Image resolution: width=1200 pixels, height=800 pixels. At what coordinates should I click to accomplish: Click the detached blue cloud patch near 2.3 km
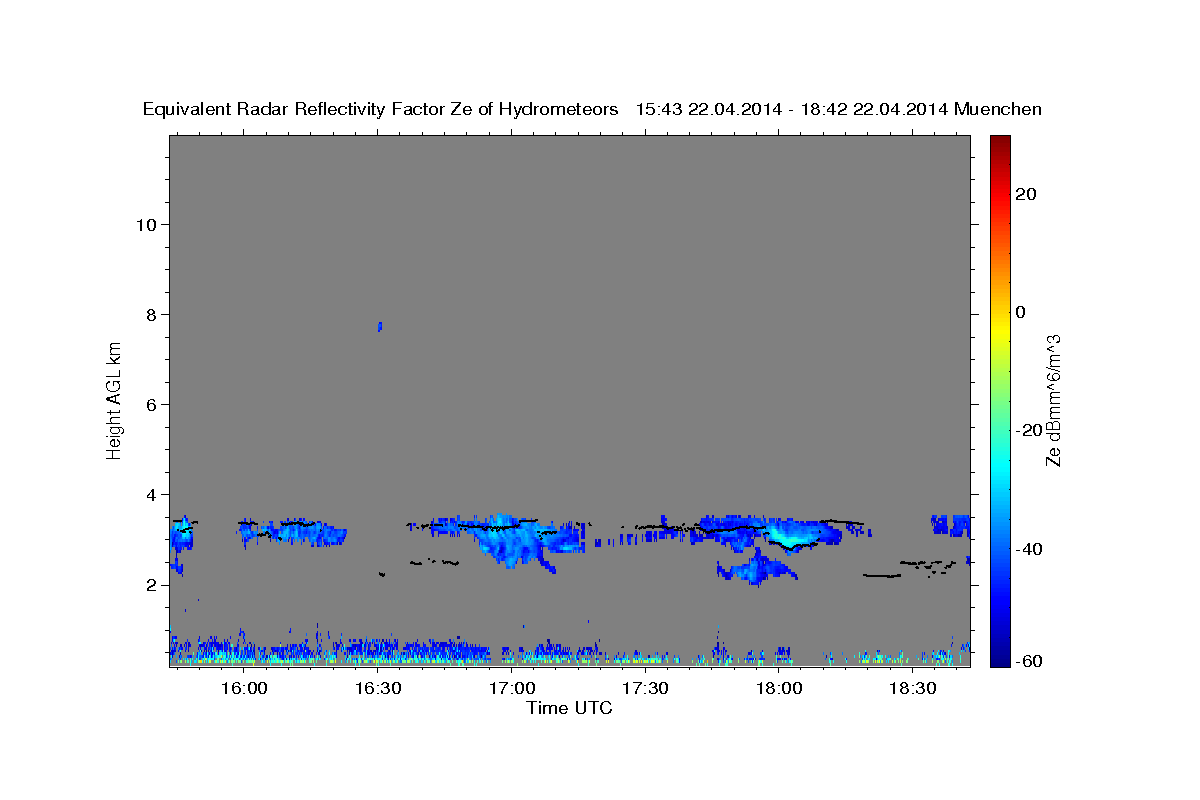[x=755, y=570]
